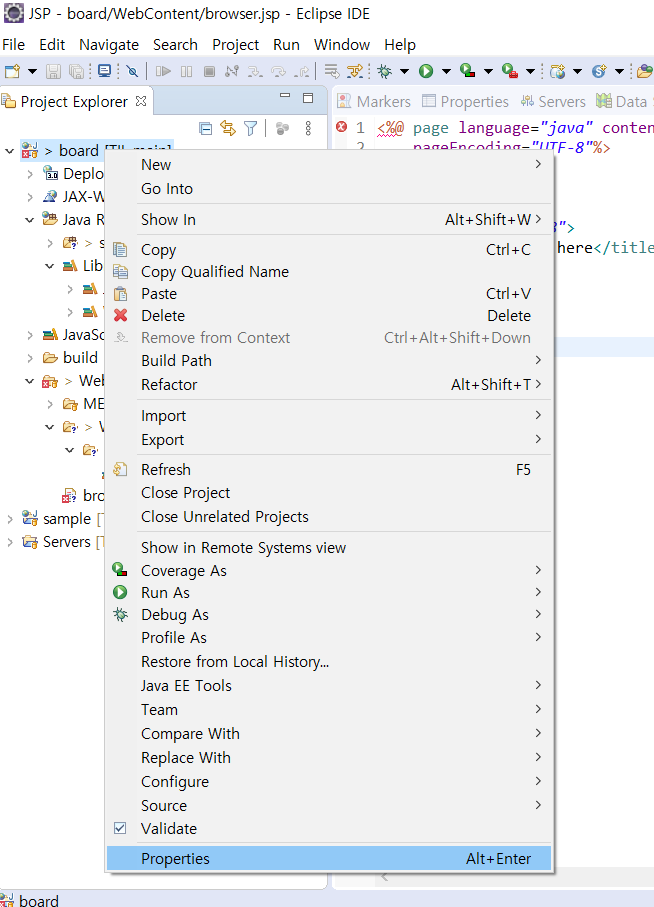Maximize the Project Explorer panel
654x907 pixels.
coord(308,98)
